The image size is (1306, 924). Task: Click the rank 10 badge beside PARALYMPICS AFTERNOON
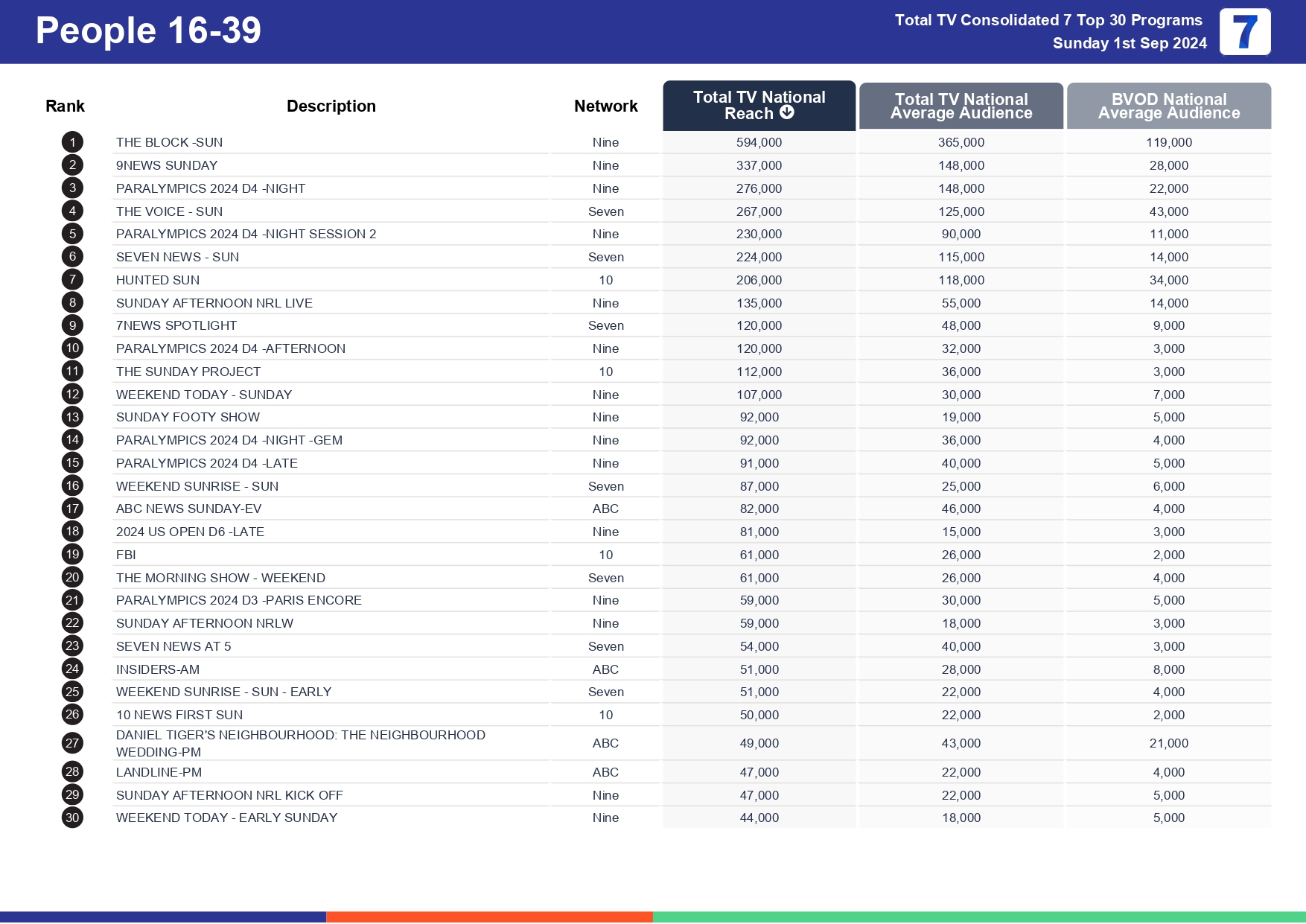71,348
